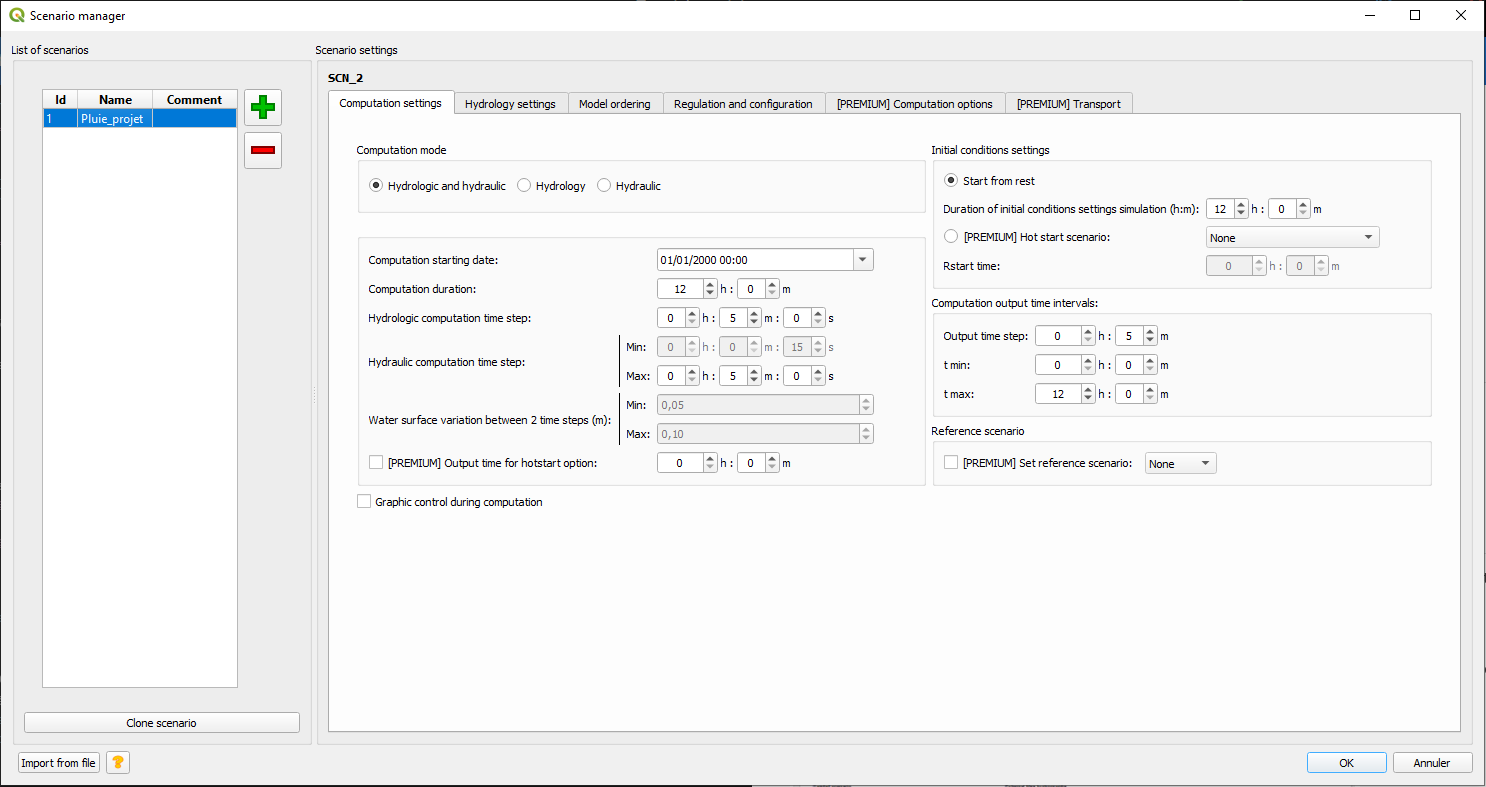Open PREMIUM Computation options tab
This screenshot has height=787, width=1486.
point(915,104)
